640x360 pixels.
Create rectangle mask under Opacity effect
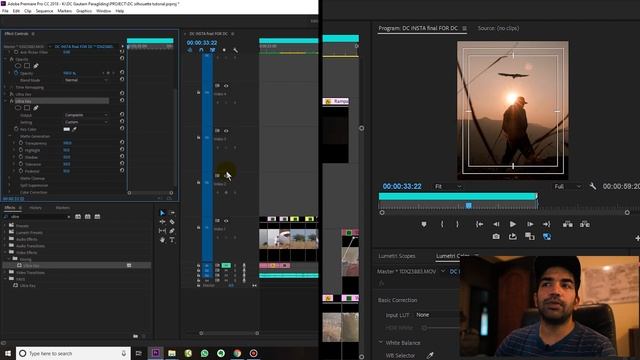coord(27,66)
